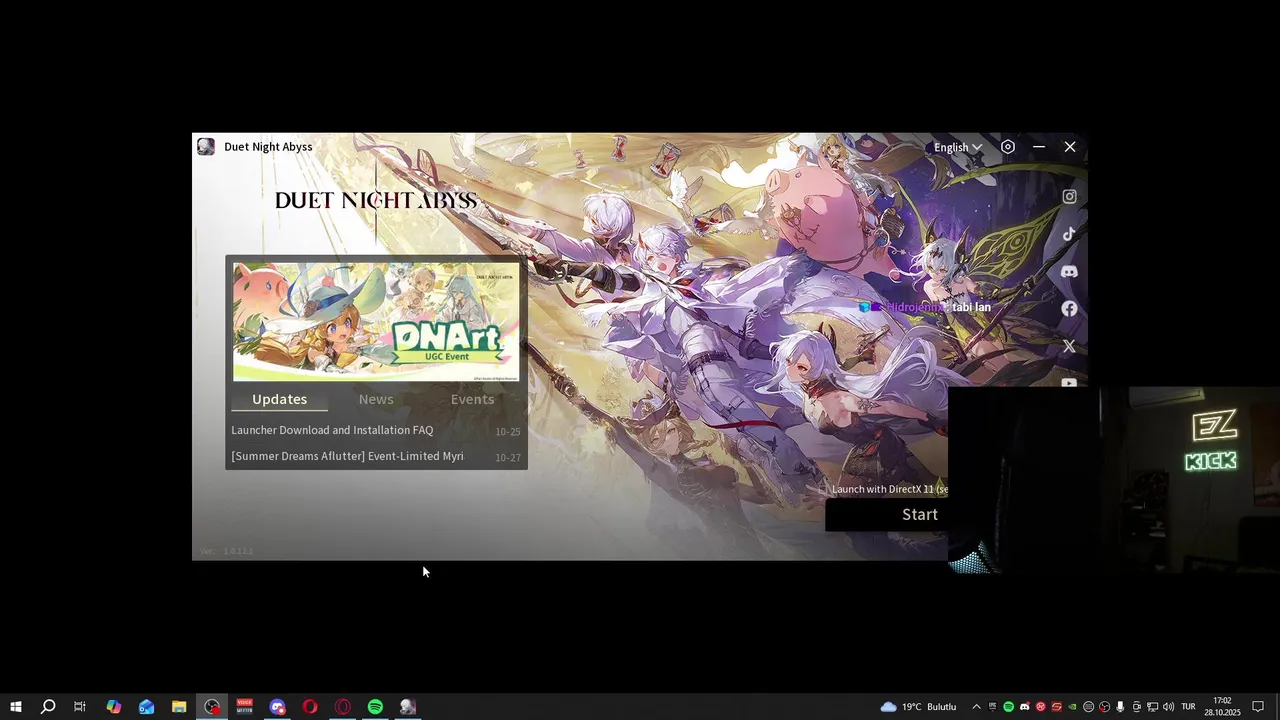Close the Duet Night Abyss launcher
This screenshot has width=1280, height=720.
[1070, 147]
